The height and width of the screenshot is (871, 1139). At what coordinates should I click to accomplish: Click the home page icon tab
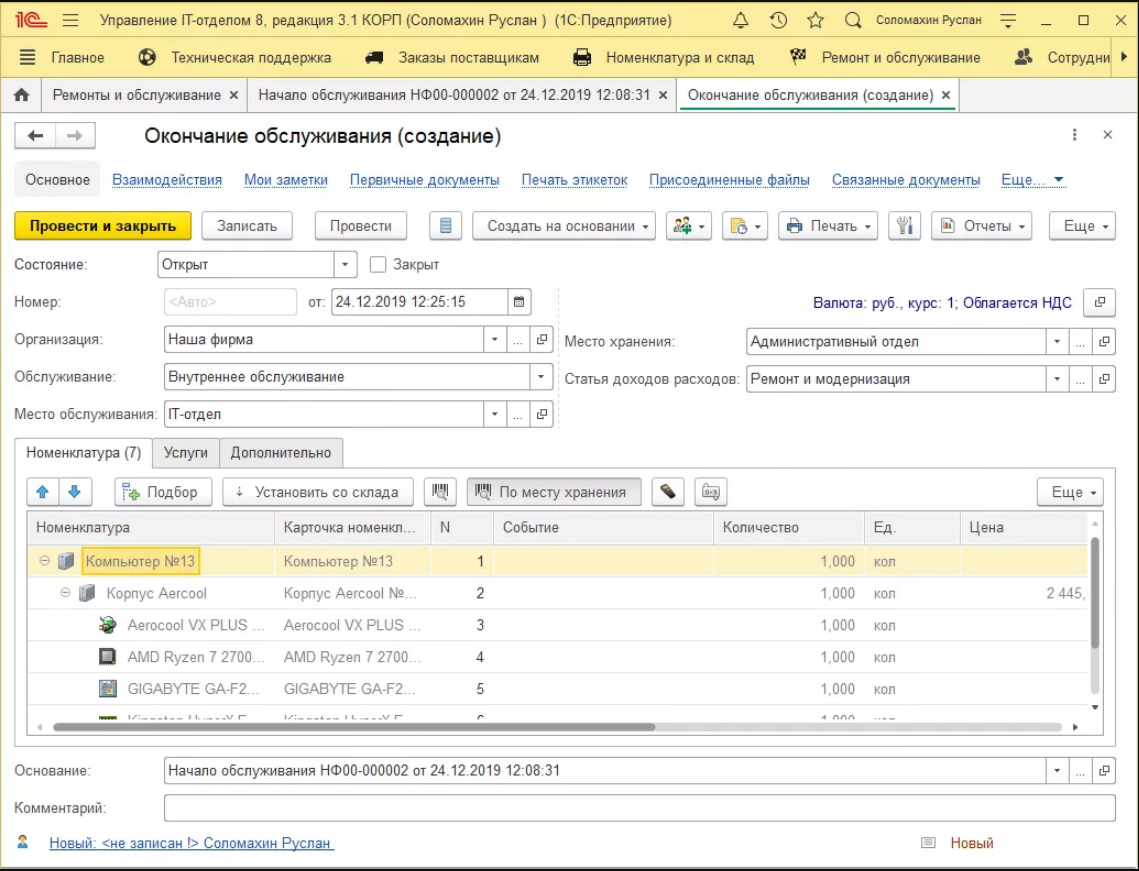click(x=21, y=95)
